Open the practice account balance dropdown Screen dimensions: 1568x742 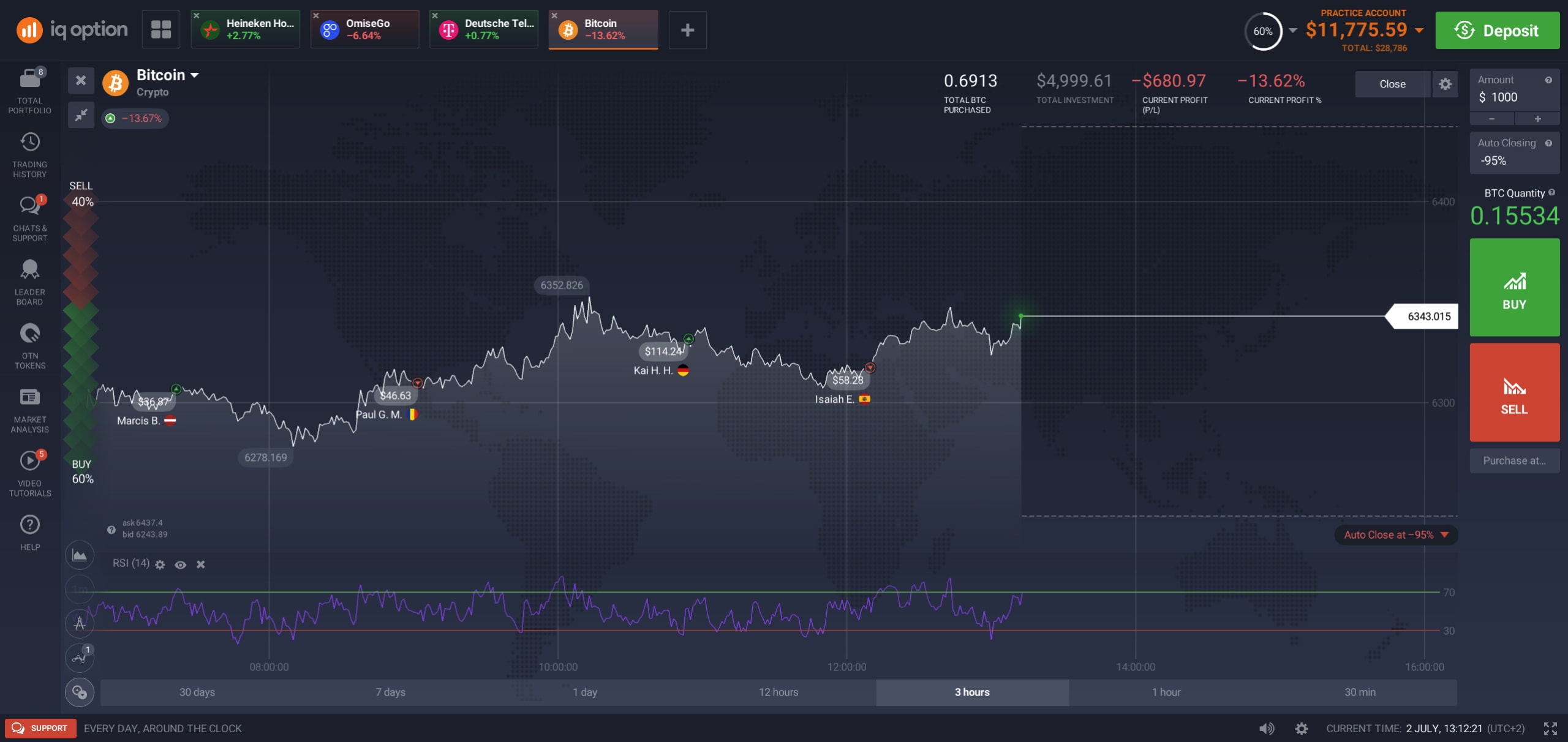[1419, 29]
